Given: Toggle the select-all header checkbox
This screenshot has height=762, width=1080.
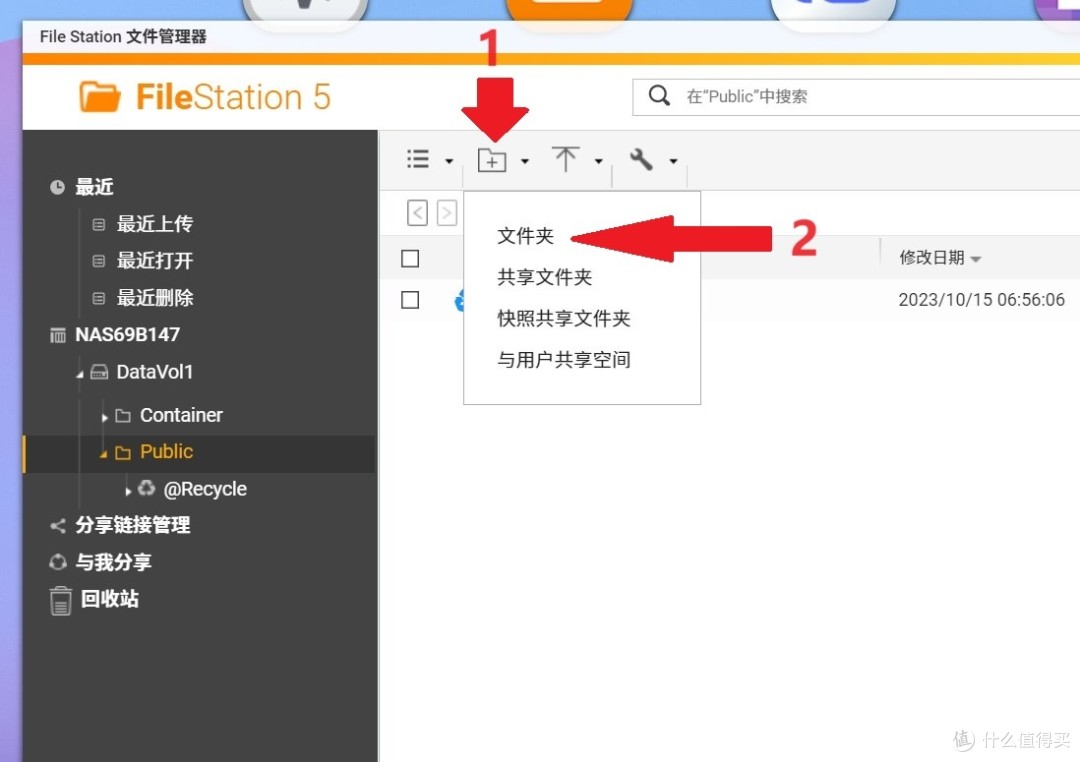Looking at the screenshot, I should [410, 258].
